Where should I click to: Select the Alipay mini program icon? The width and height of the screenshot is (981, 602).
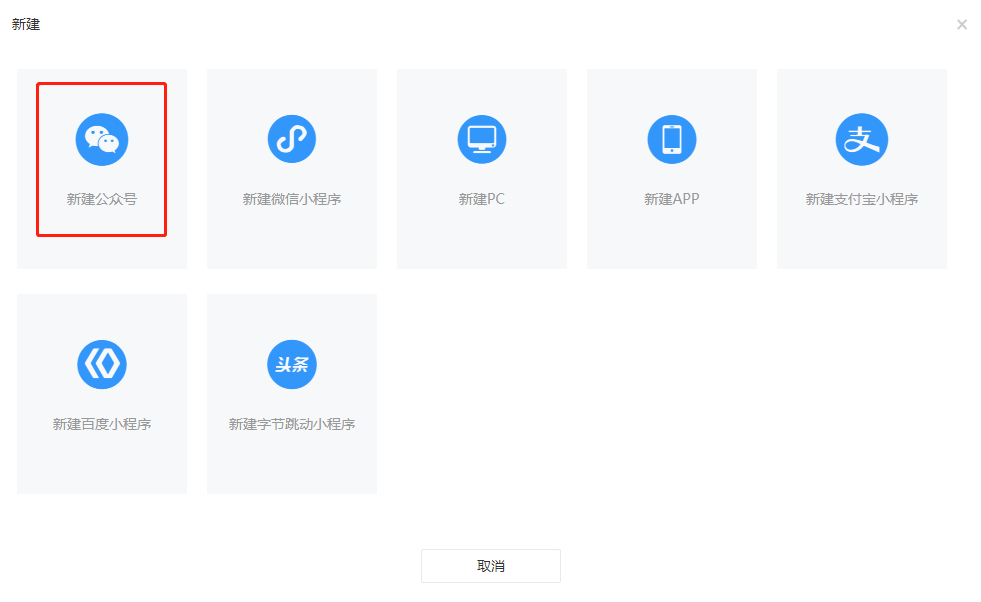[862, 140]
